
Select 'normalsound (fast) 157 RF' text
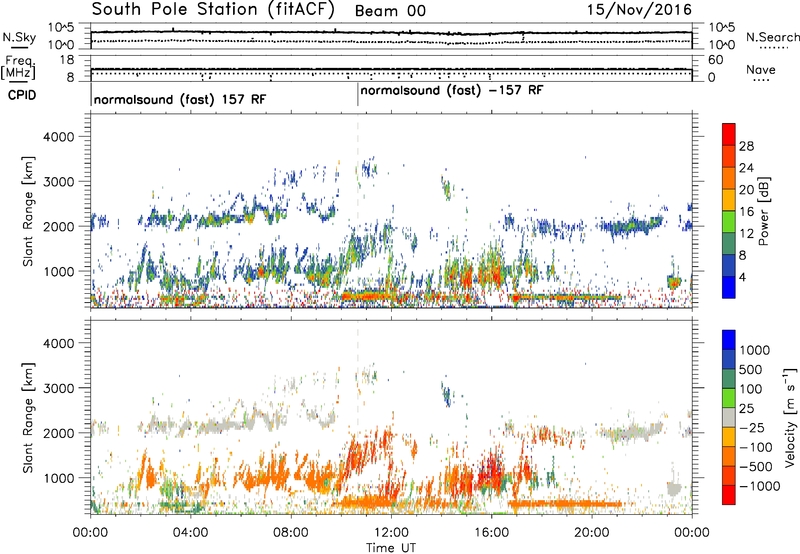(180, 99)
